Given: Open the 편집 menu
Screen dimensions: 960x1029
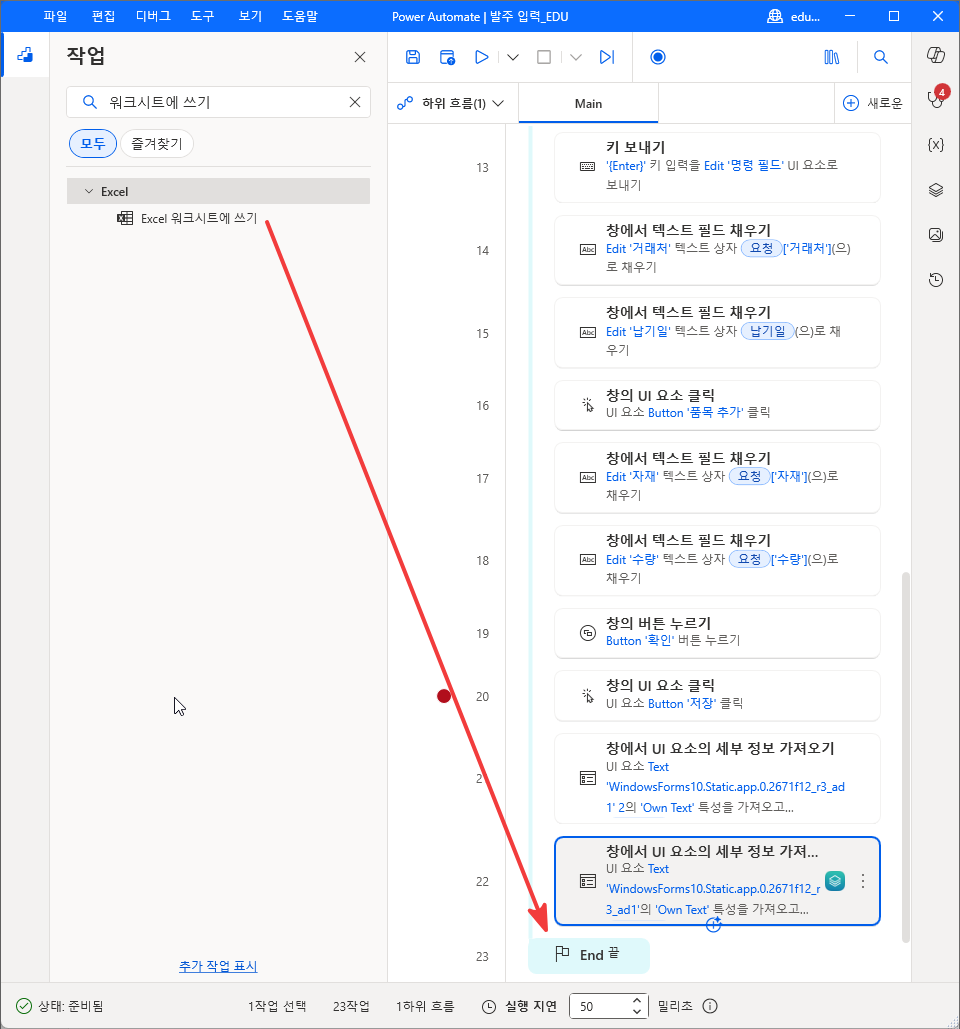Looking at the screenshot, I should [x=103, y=16].
